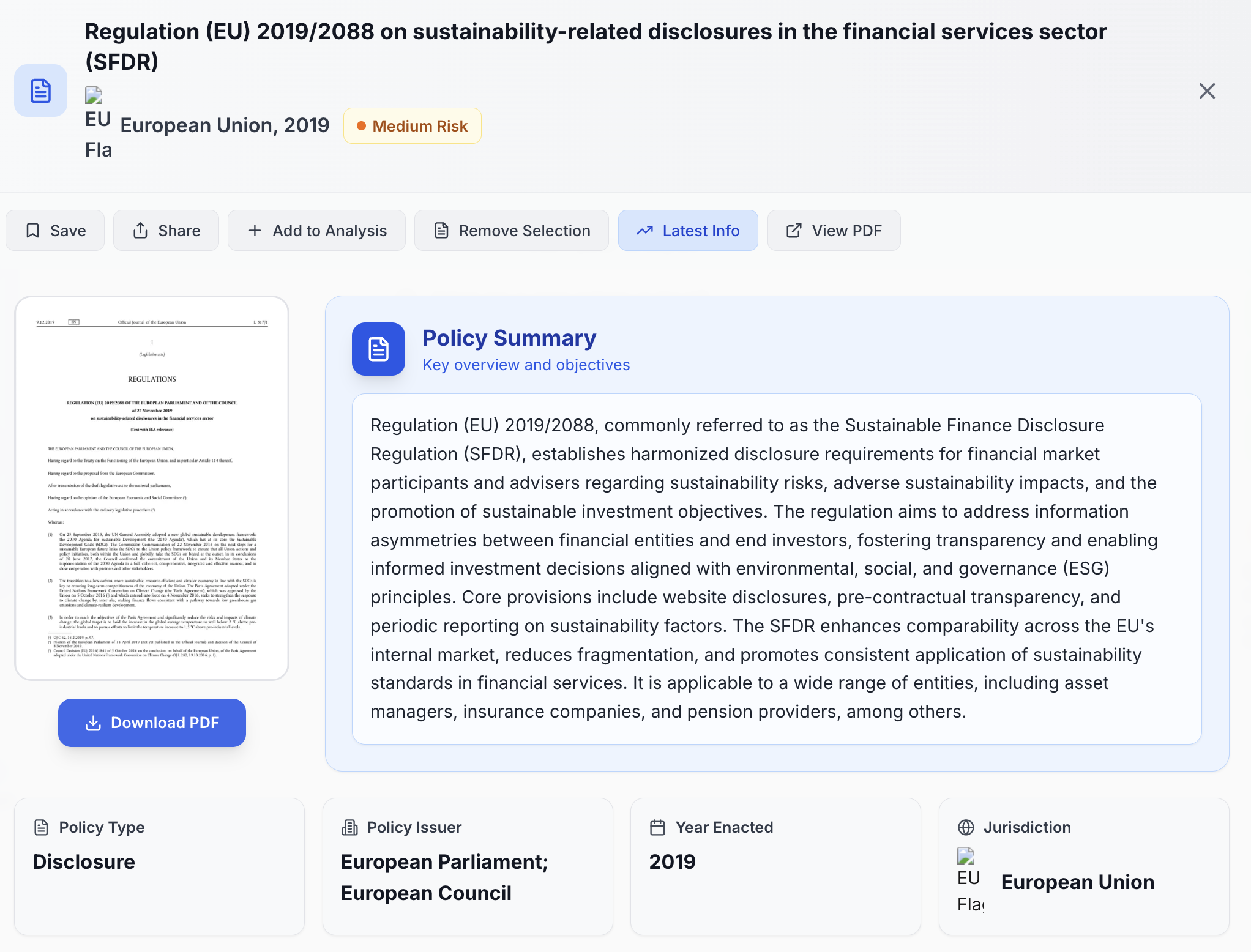
Task: Select the Policy Type document icon
Action: [x=40, y=827]
